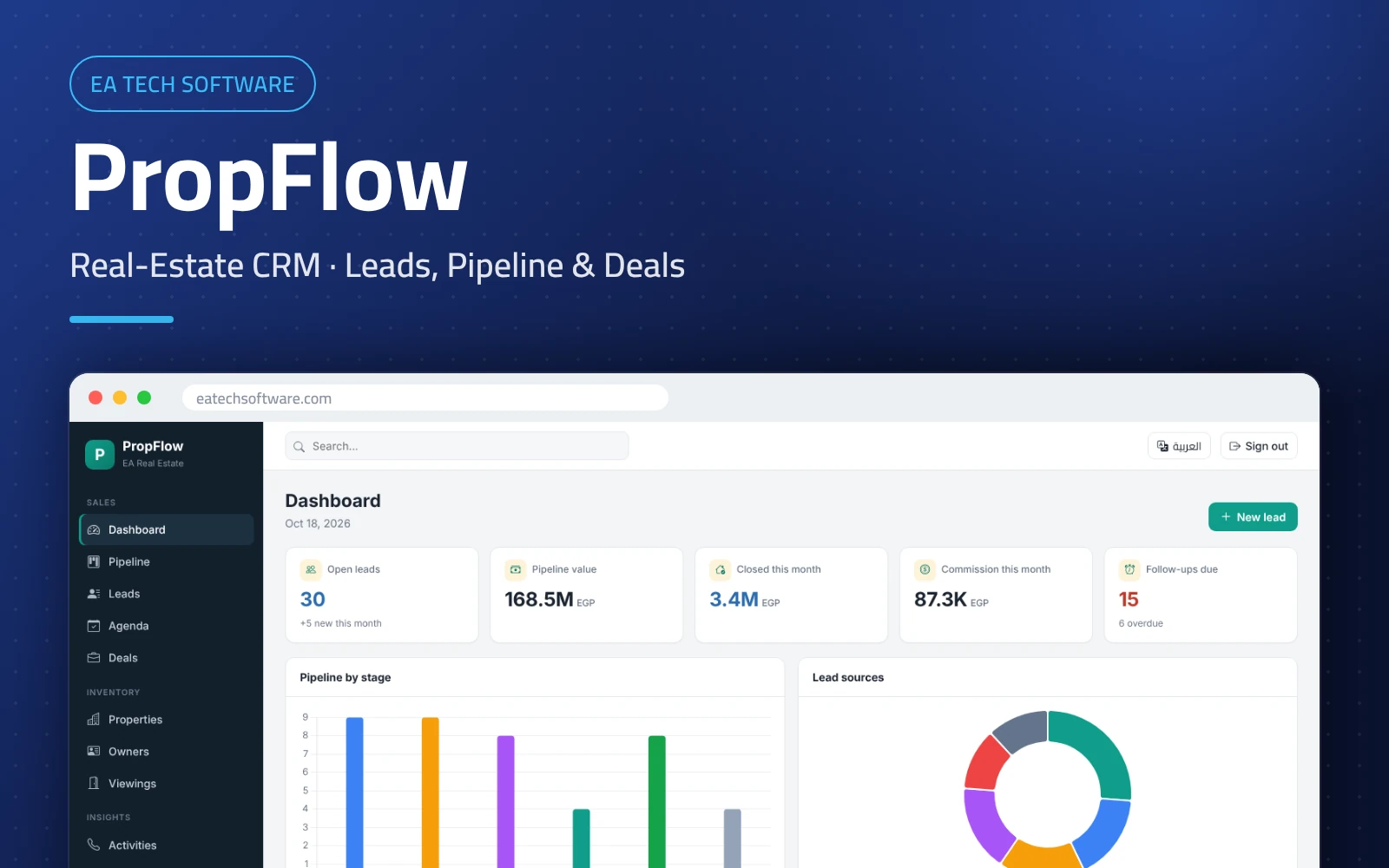
Task: Click the PropFlow logo icon in sidebar
Action: point(100,454)
